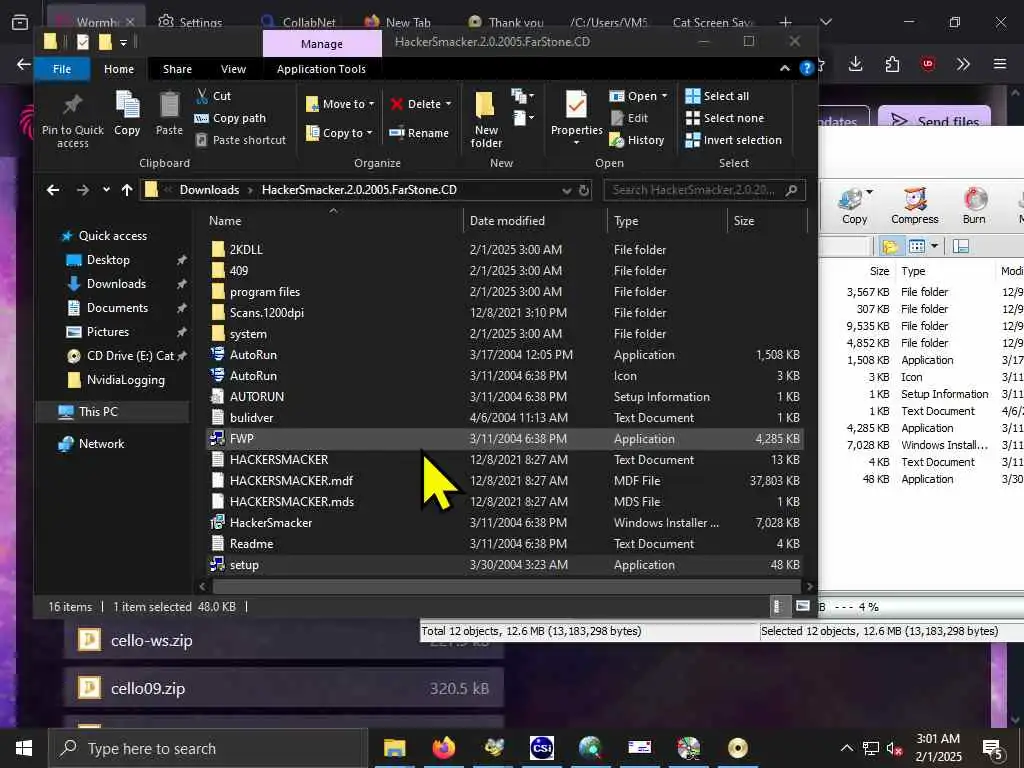This screenshot has width=1024, height=768.
Task: Select This PC in navigation pane
Action: tap(98, 411)
